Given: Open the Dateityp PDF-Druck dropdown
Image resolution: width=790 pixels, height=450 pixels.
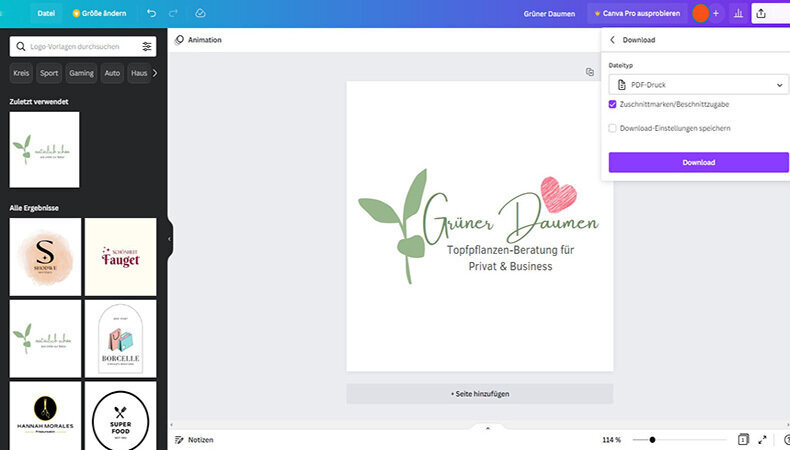Looking at the screenshot, I should [x=698, y=86].
